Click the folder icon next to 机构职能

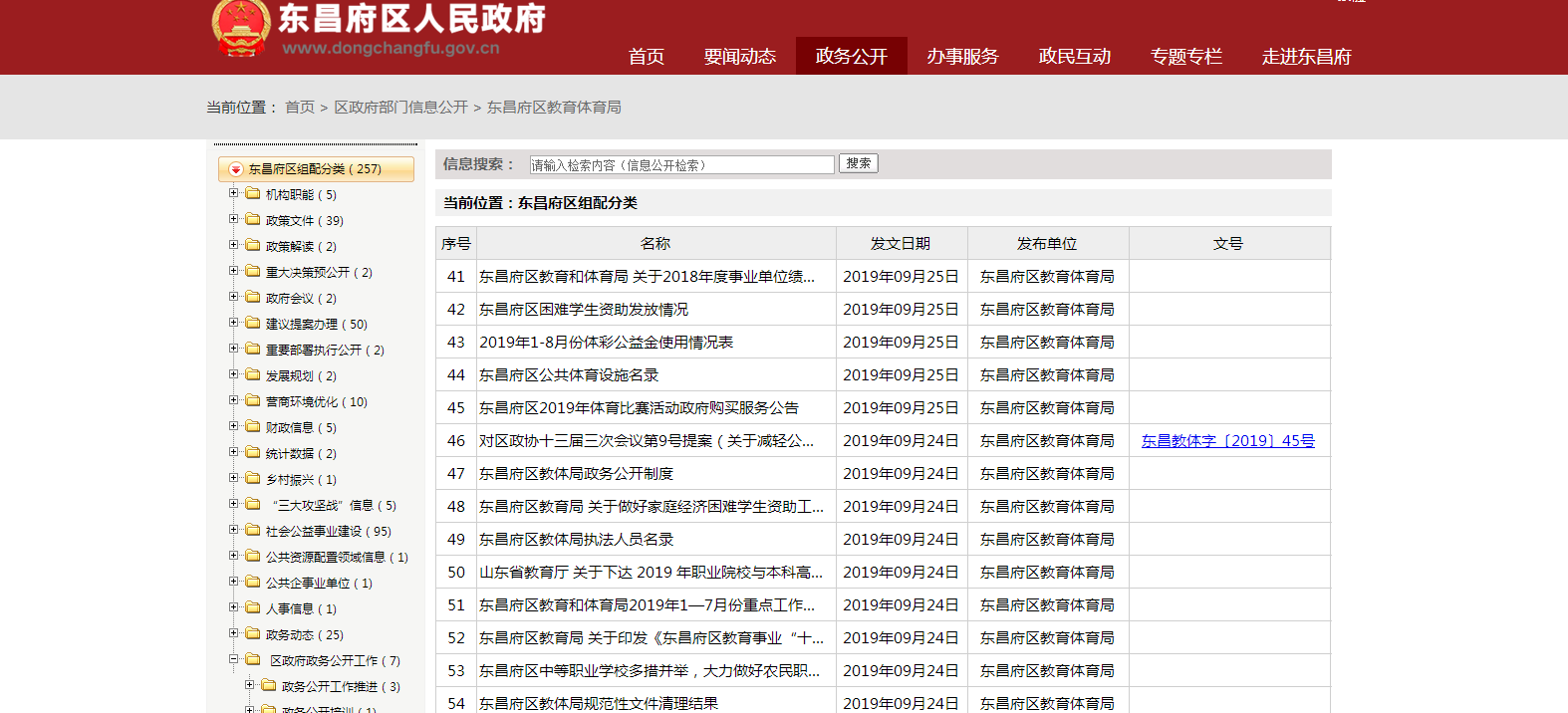253,194
